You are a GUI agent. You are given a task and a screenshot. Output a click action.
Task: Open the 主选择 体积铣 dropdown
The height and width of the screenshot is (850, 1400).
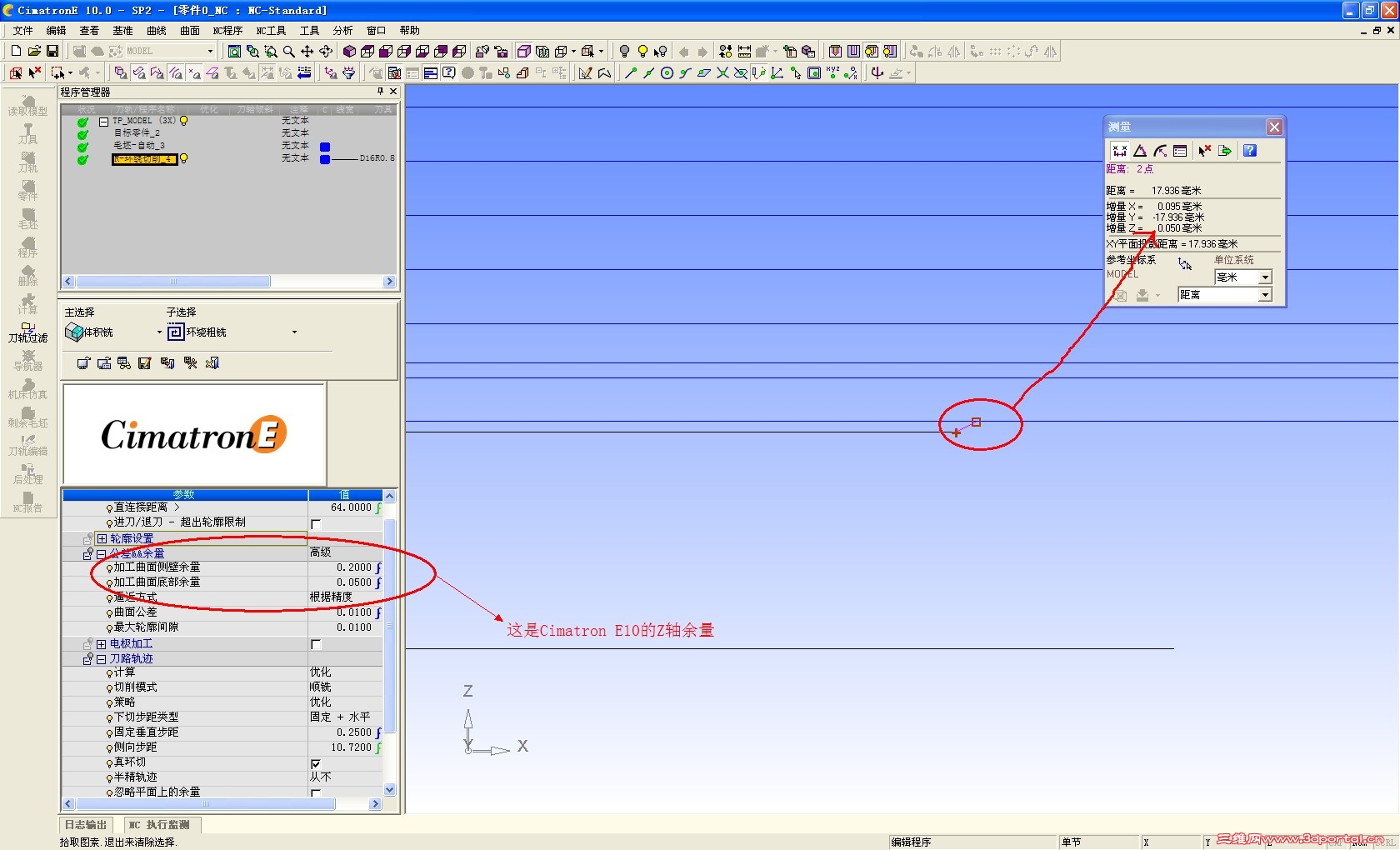coord(159,332)
